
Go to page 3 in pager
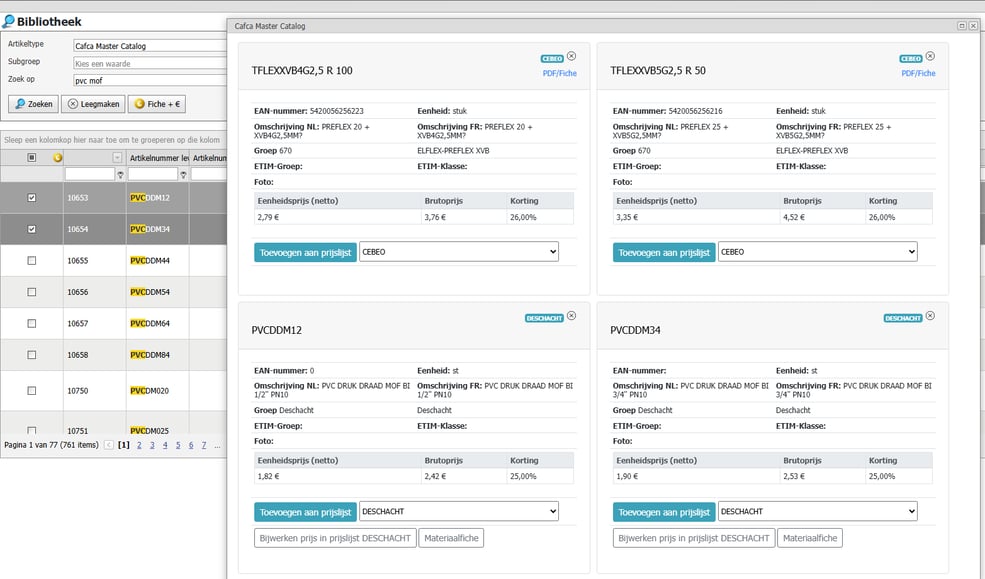tap(152, 445)
